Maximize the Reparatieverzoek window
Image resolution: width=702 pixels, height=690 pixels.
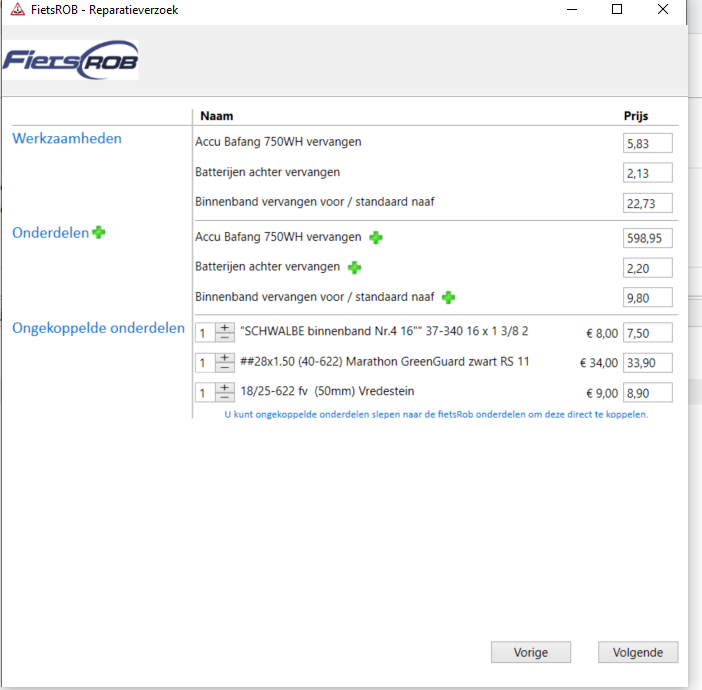click(617, 10)
